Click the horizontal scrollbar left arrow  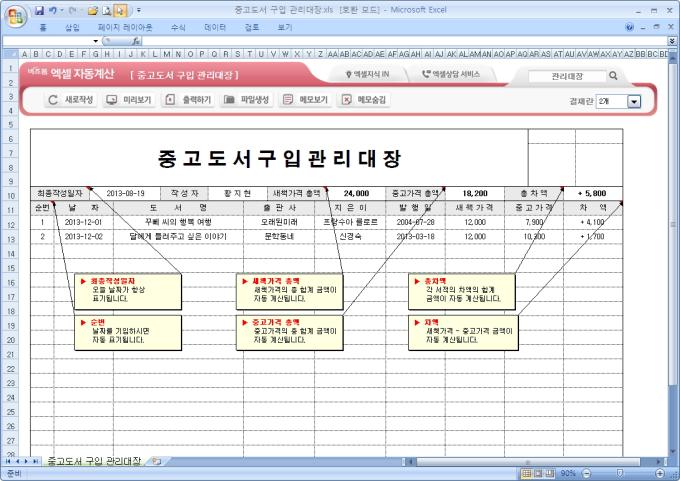[409, 462]
